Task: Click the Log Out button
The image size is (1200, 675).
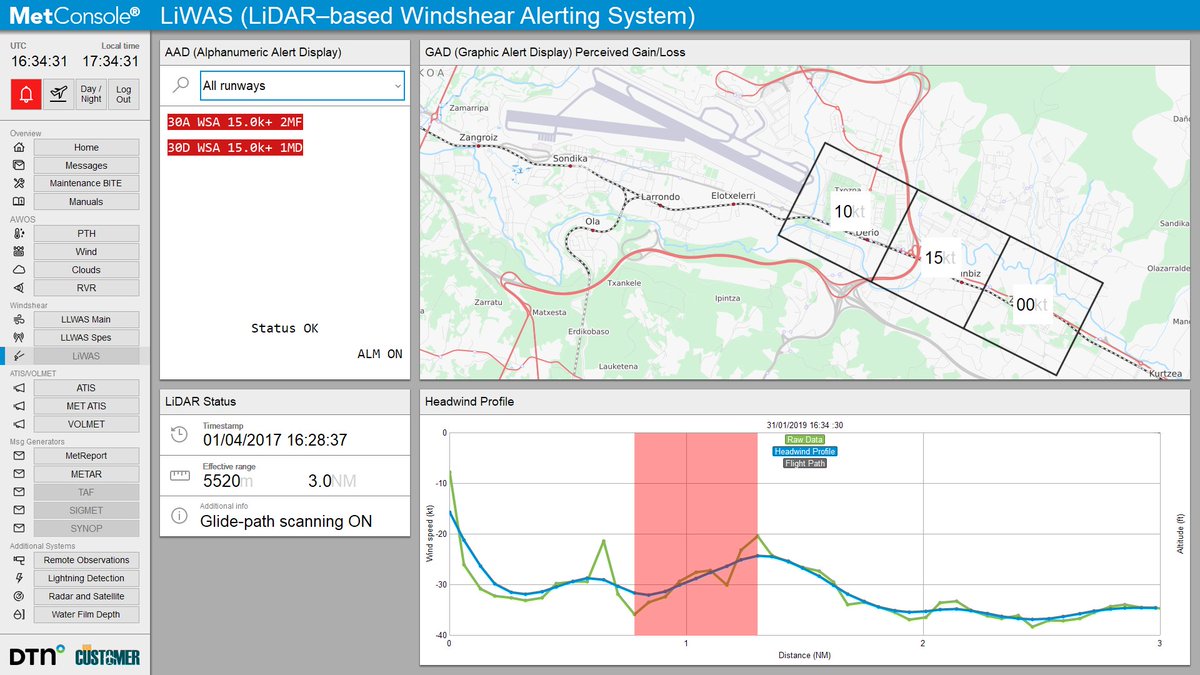Action: [x=123, y=93]
